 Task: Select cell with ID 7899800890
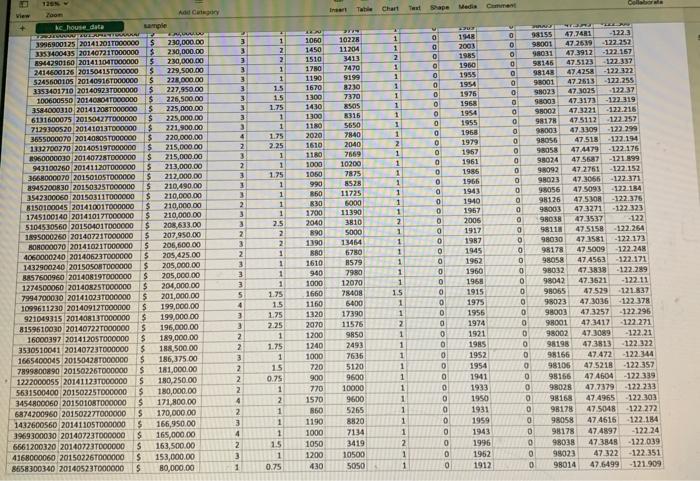pos(38,372)
